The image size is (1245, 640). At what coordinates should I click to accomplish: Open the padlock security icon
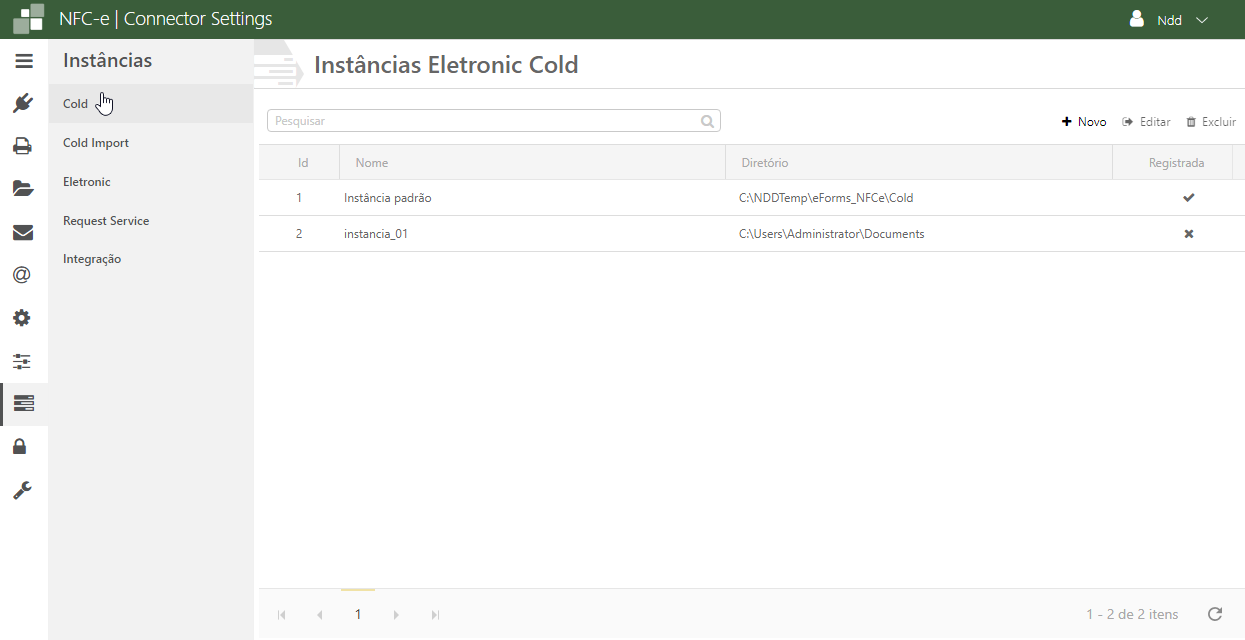click(20, 446)
